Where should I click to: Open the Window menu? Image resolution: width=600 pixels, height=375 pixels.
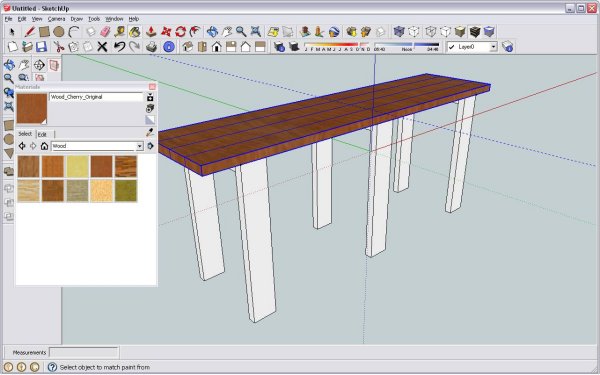point(114,19)
